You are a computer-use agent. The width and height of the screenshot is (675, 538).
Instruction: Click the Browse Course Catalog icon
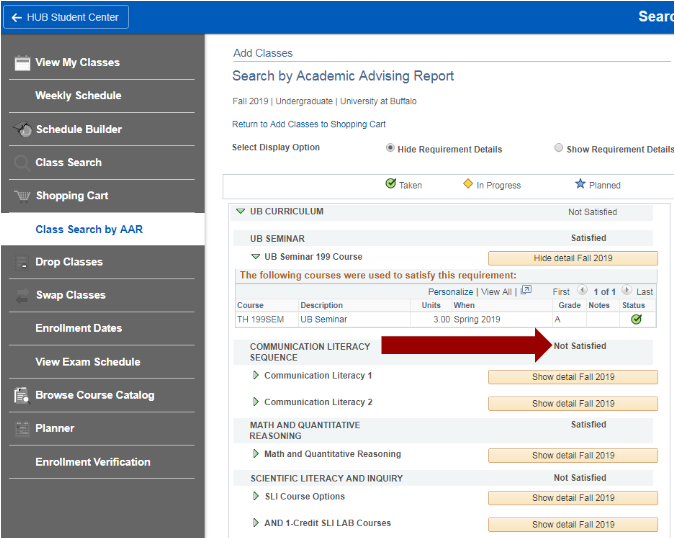coord(22,395)
